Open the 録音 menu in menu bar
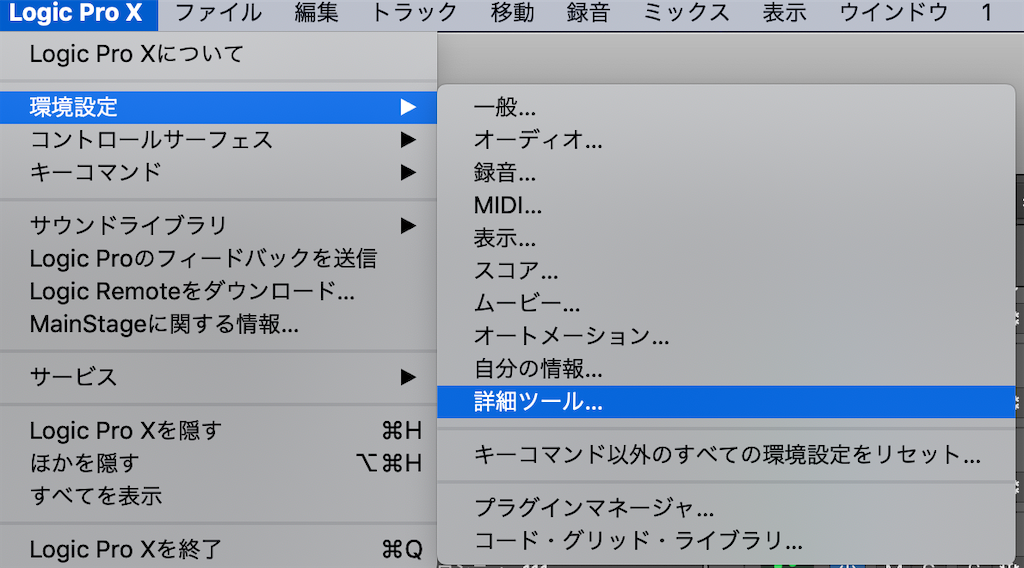 588,14
